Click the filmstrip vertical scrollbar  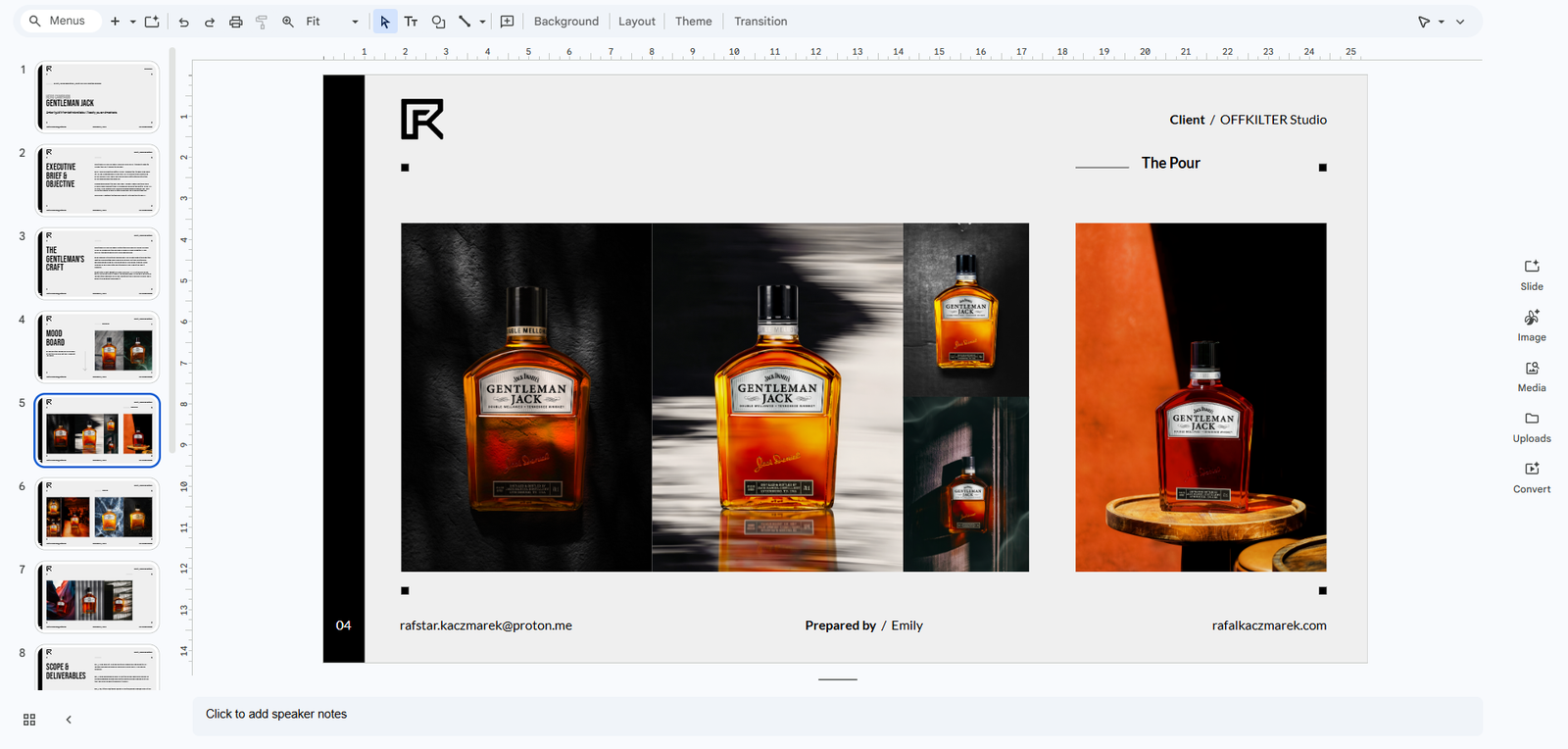(172, 250)
